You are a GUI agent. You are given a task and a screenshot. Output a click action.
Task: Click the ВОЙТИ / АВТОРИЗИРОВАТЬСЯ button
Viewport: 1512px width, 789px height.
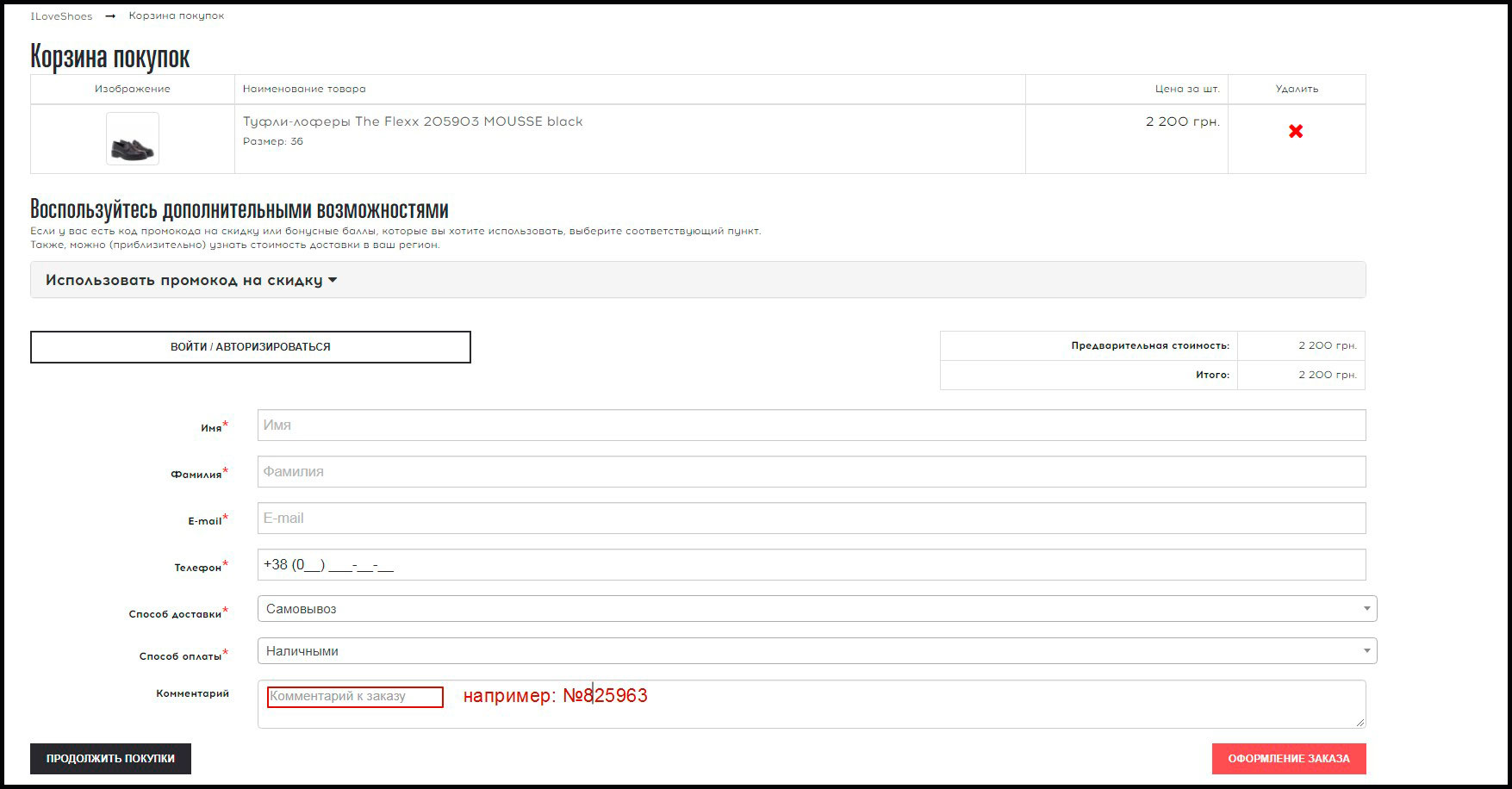[251, 347]
